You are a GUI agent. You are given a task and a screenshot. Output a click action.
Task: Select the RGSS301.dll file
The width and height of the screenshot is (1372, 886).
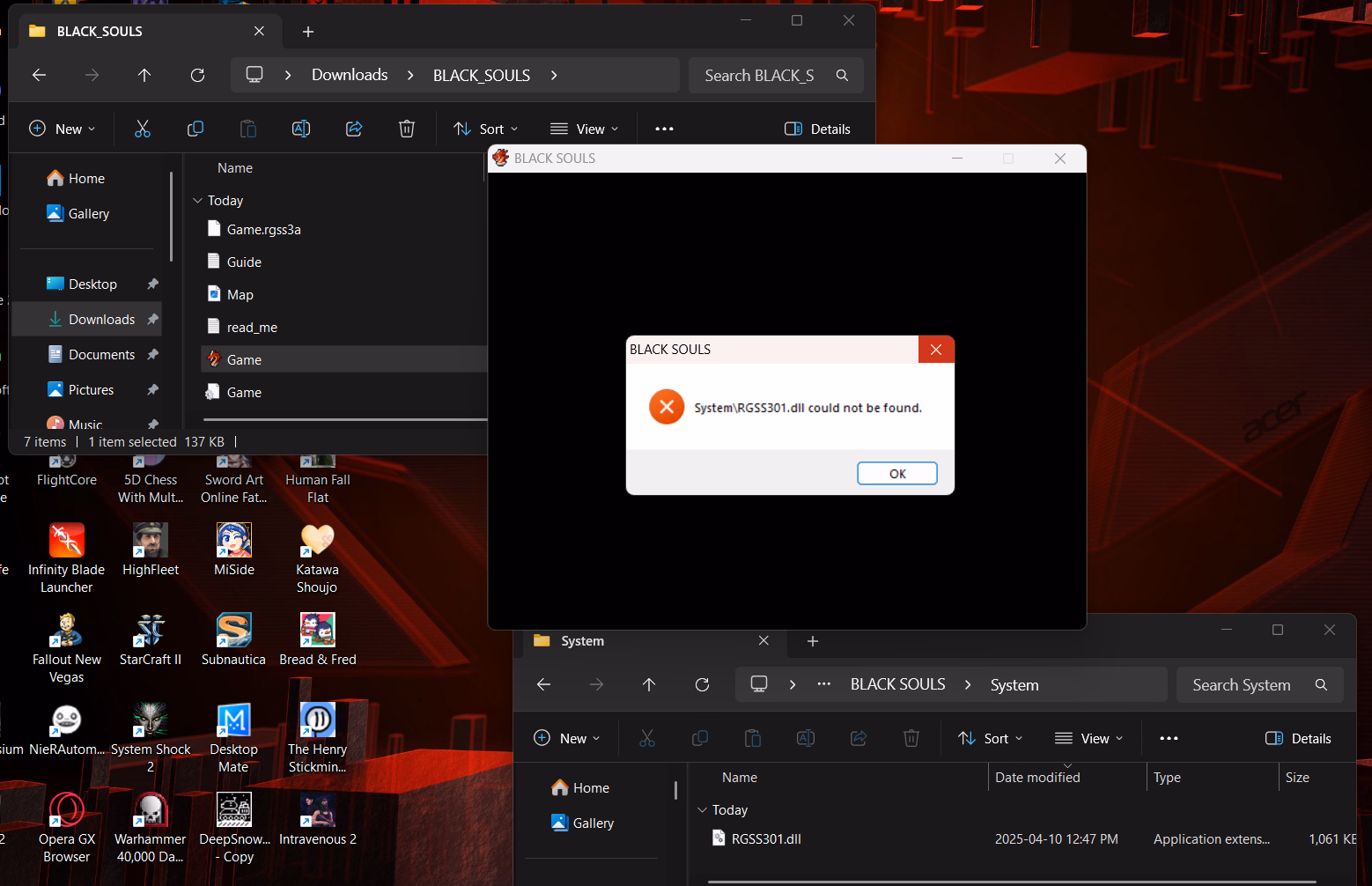766,839
